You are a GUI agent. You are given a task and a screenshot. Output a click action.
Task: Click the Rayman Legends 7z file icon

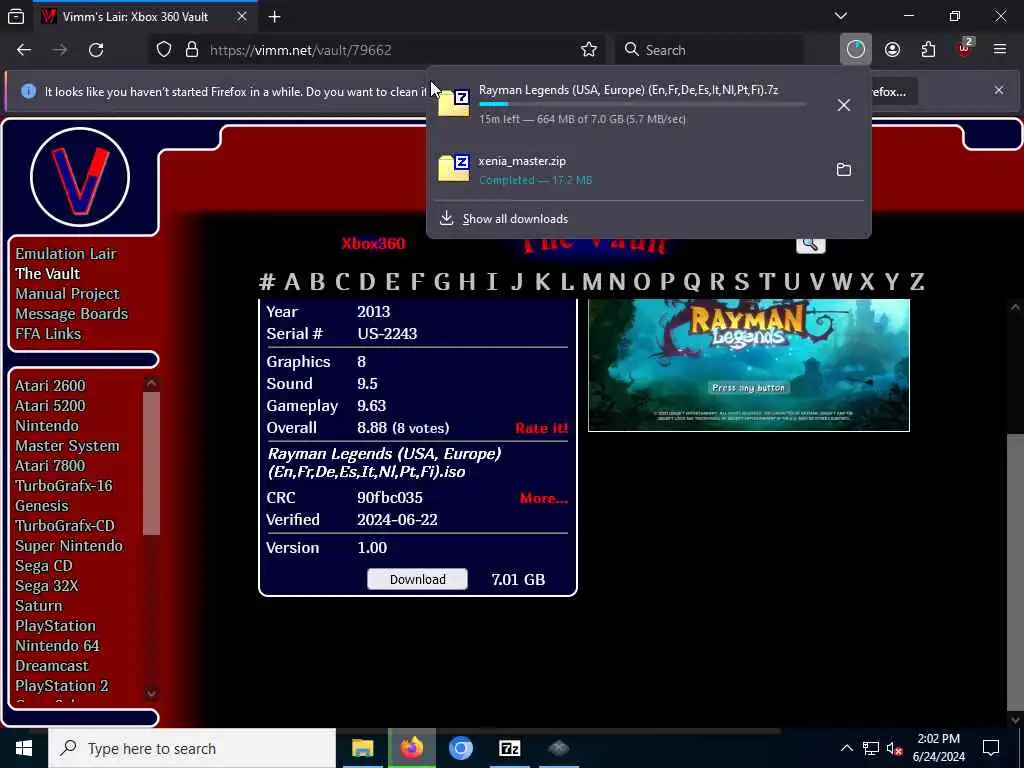click(x=454, y=103)
